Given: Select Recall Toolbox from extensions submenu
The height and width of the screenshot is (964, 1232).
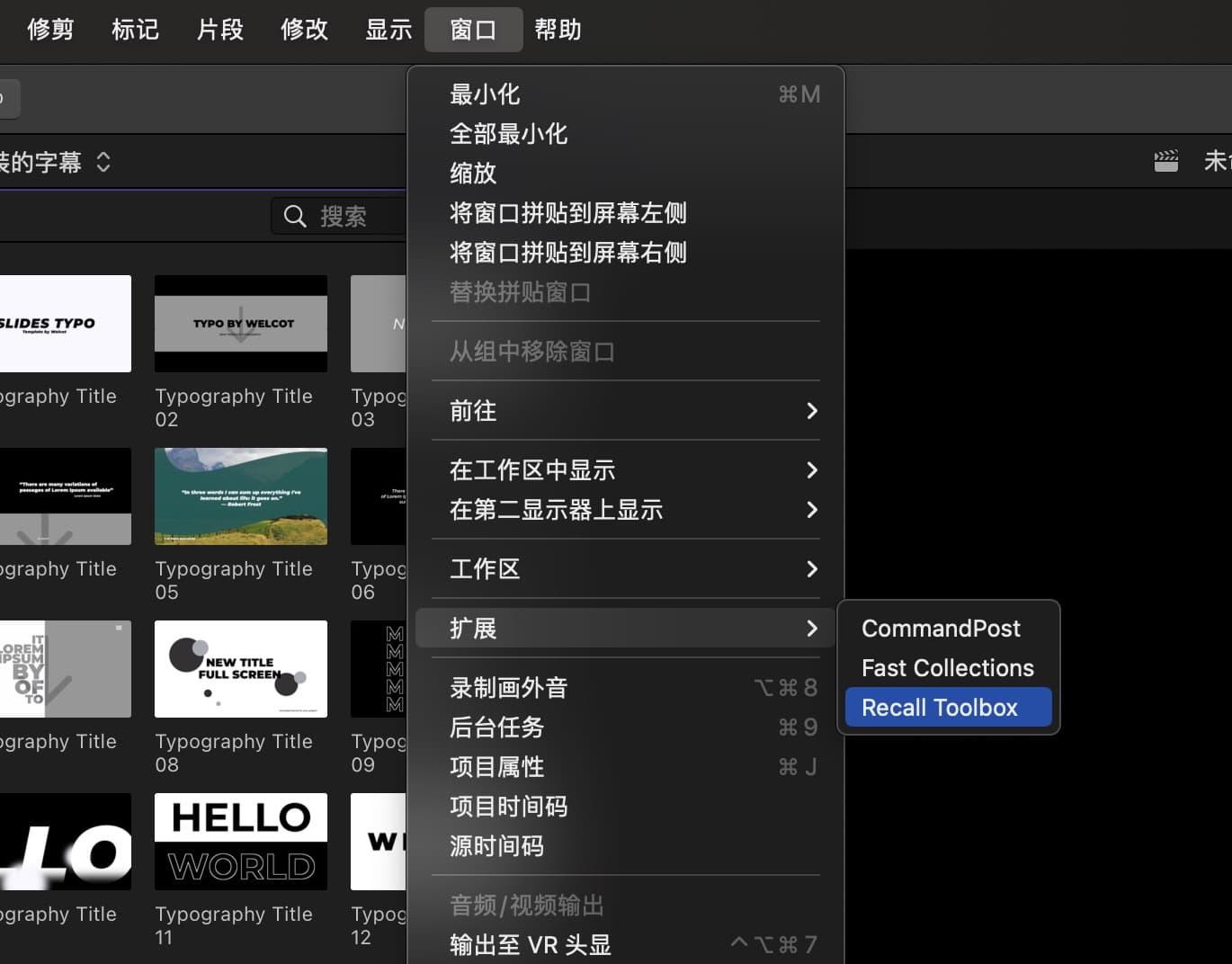Looking at the screenshot, I should (x=948, y=708).
